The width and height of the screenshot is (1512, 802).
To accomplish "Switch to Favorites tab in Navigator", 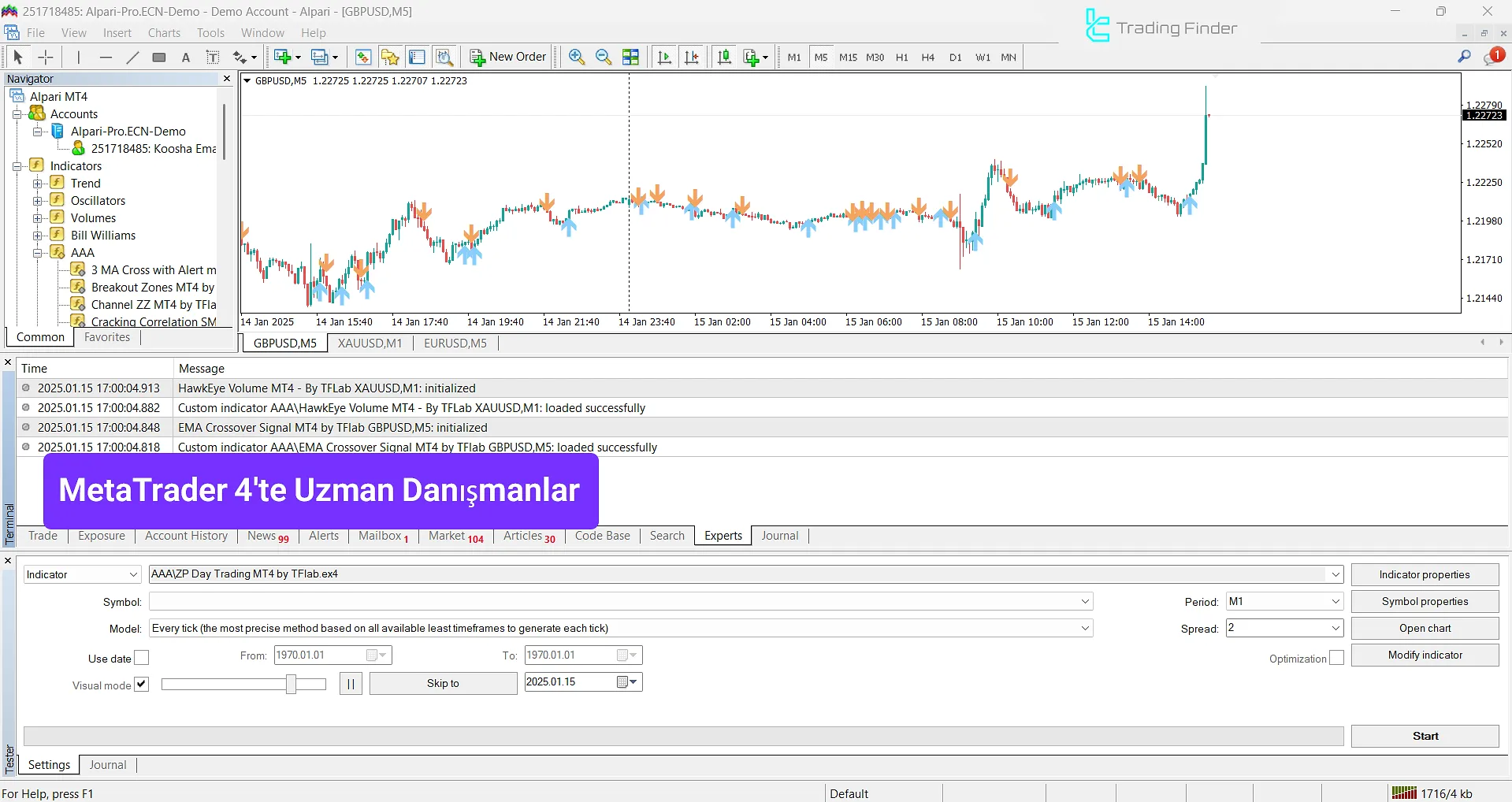I will tap(107, 337).
